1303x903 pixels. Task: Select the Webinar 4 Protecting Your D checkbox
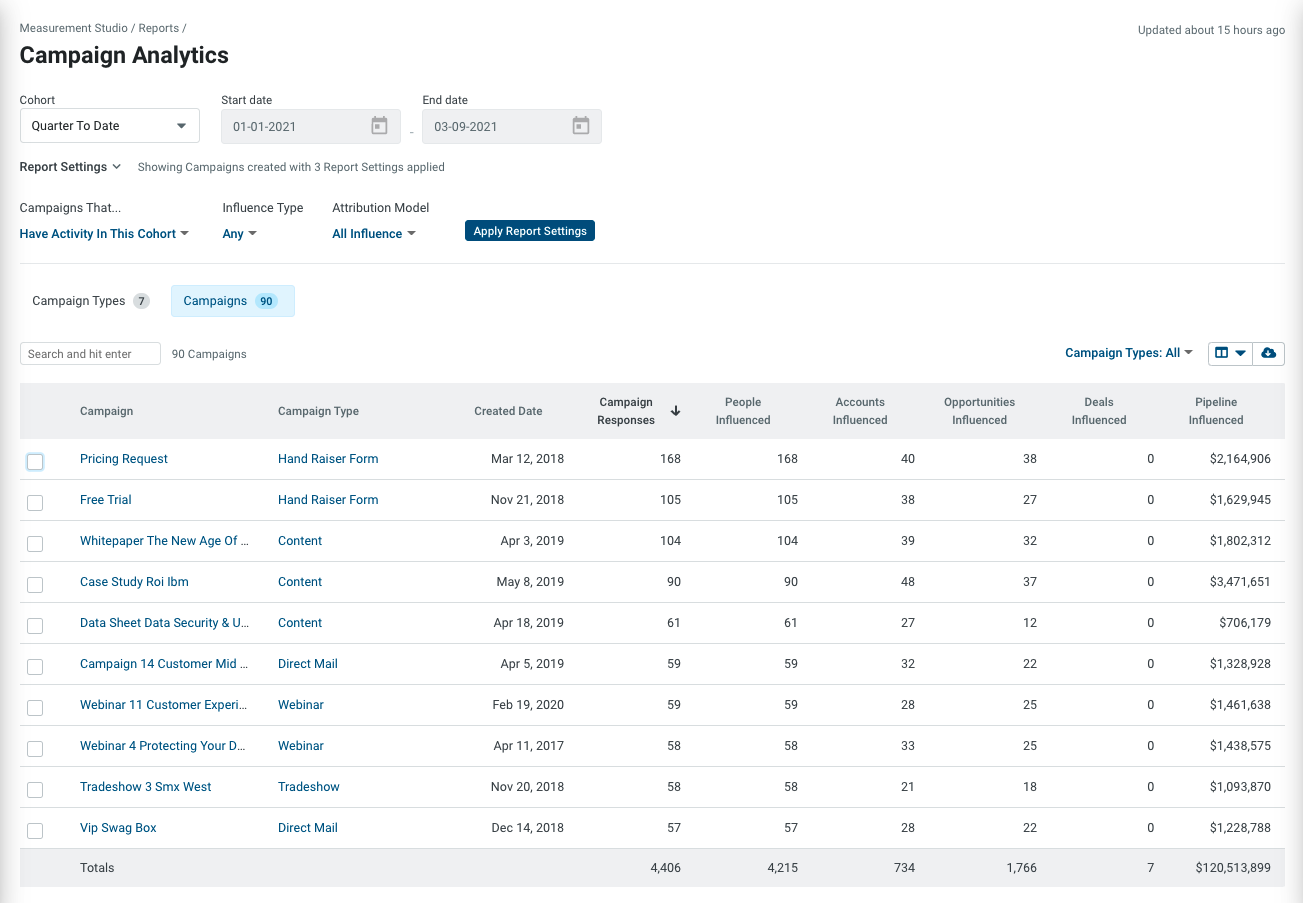pos(35,749)
